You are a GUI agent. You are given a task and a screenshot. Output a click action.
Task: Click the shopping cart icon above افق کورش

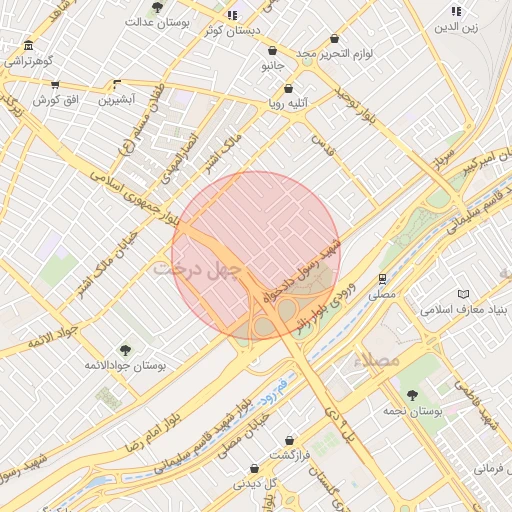pos(55,85)
